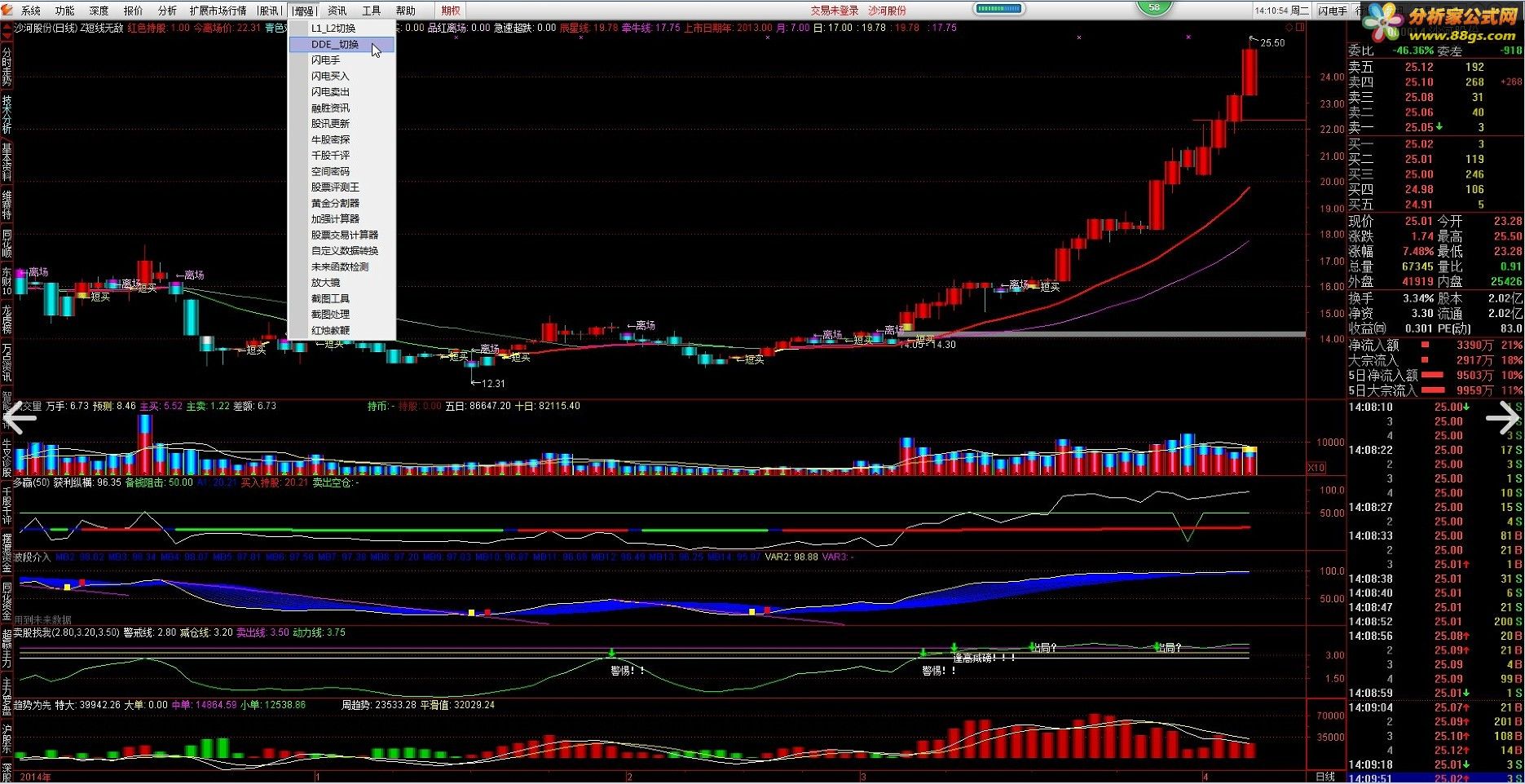Open the 期权 tab in menu bar

[450, 11]
